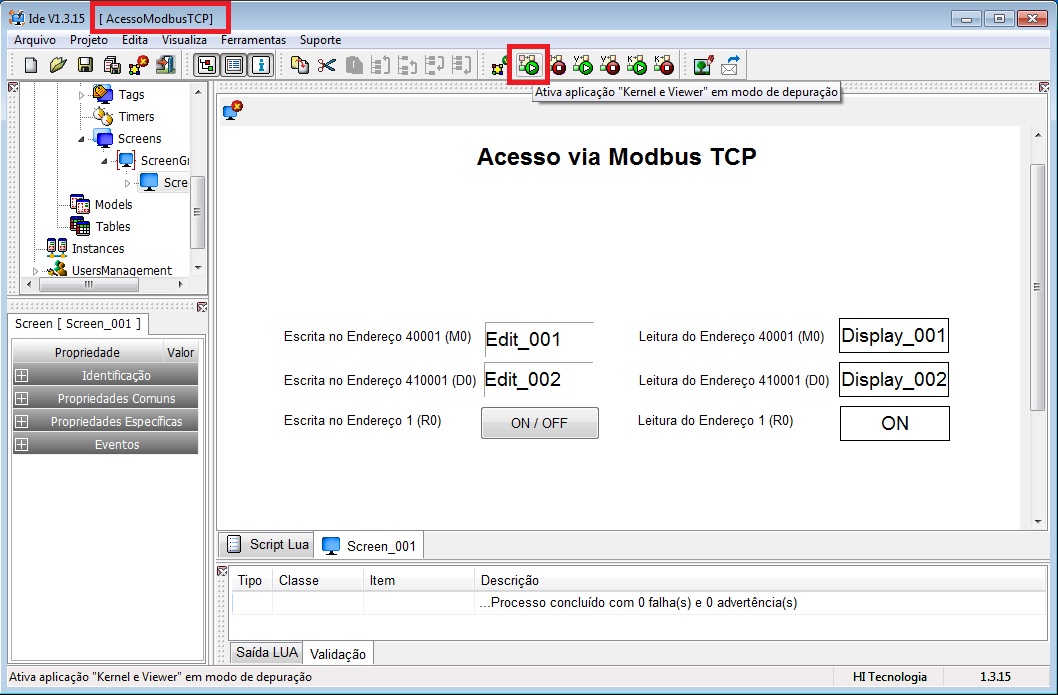Open the Projeto menu
This screenshot has height=695, width=1058.
88,40
